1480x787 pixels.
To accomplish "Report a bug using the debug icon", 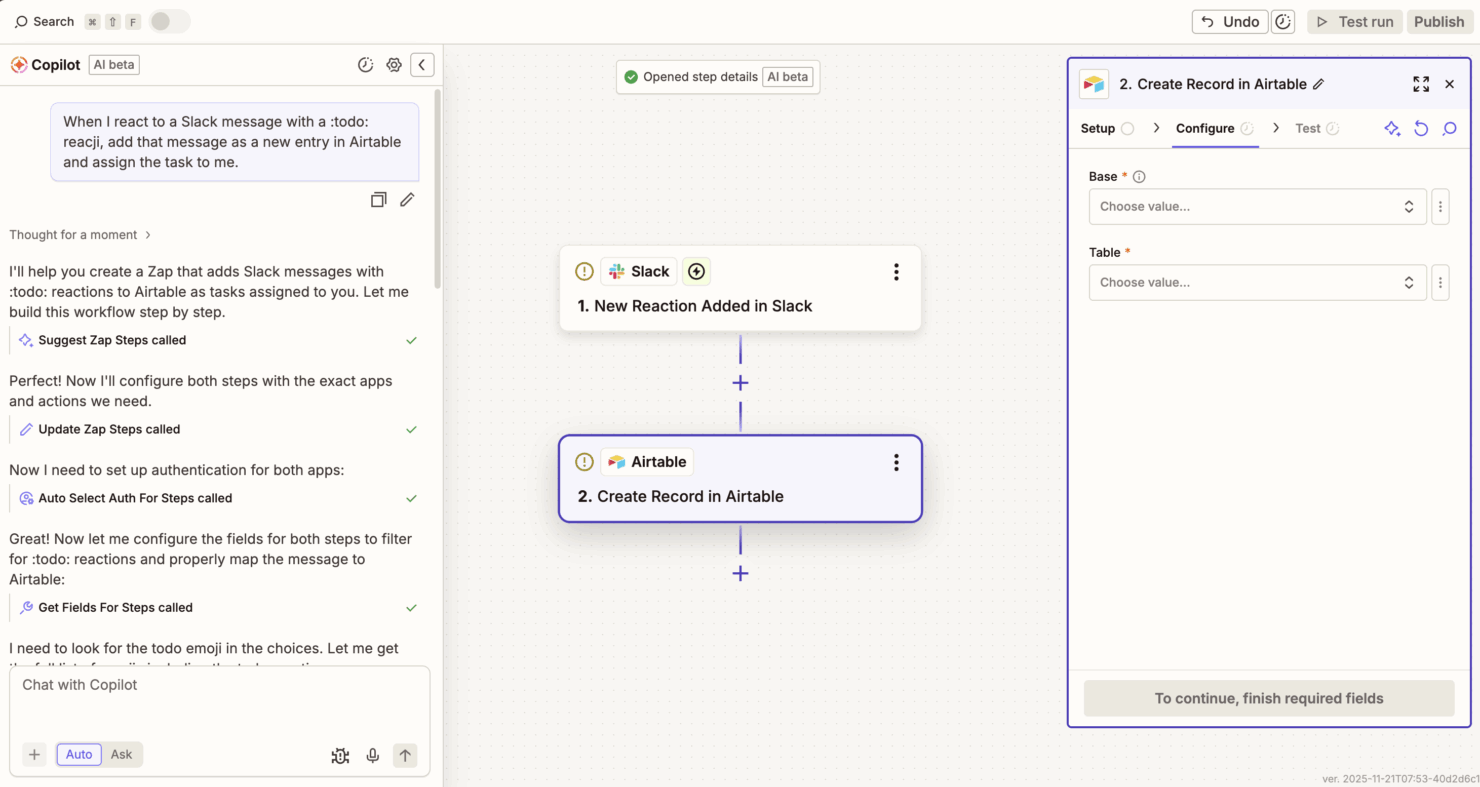I will pyautogui.click(x=340, y=755).
